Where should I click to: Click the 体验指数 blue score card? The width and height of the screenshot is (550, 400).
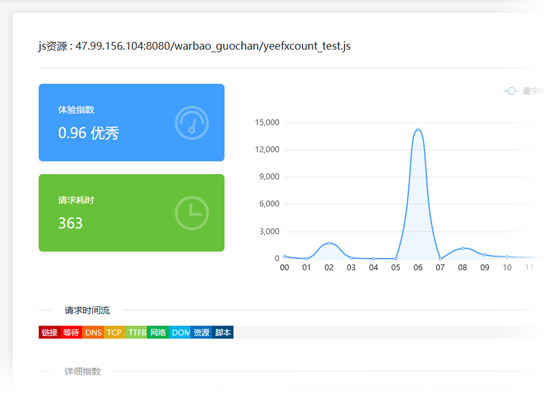click(x=132, y=122)
